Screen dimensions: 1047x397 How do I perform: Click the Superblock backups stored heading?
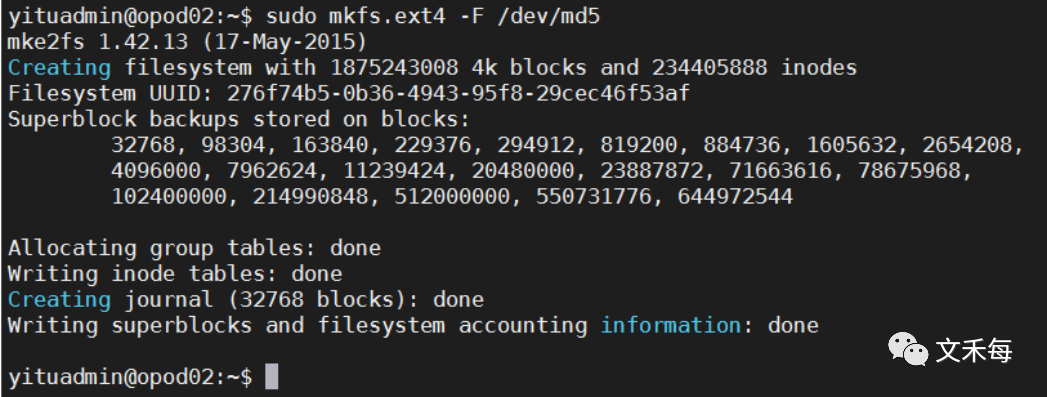[x=239, y=119]
